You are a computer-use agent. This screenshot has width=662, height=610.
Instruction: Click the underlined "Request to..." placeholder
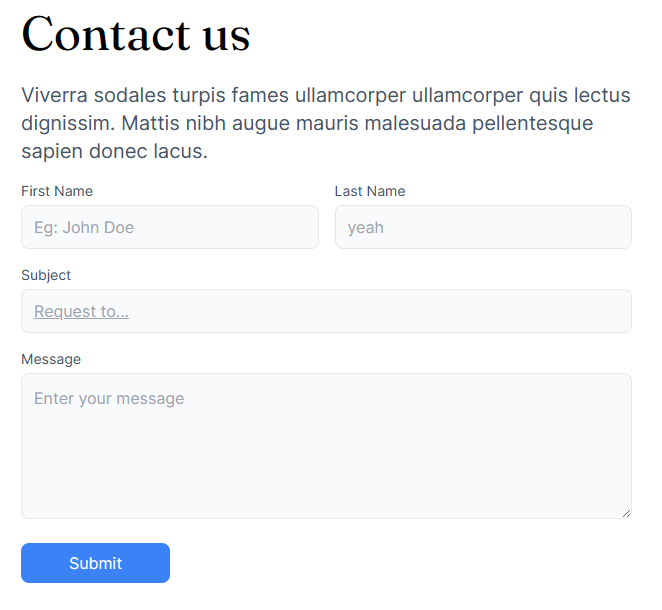coord(81,311)
